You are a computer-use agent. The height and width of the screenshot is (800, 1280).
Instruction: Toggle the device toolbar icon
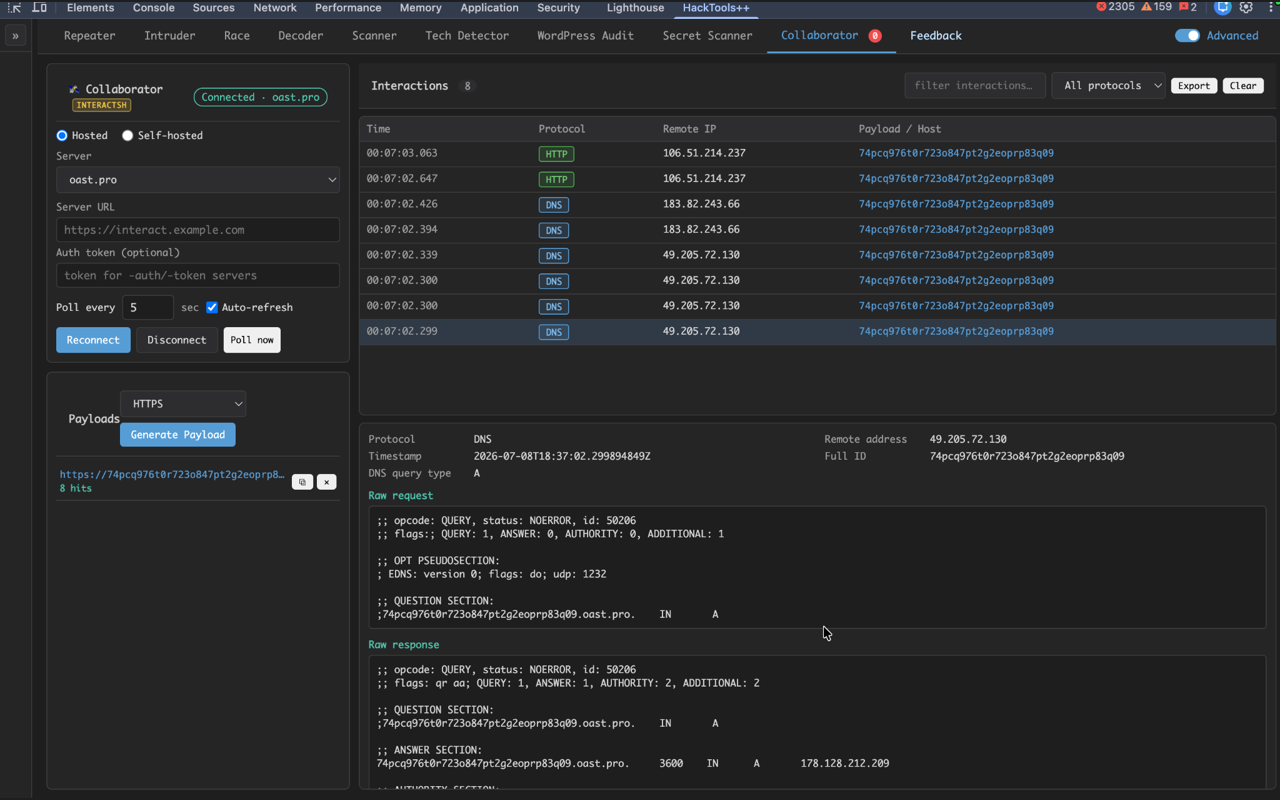pos(39,7)
